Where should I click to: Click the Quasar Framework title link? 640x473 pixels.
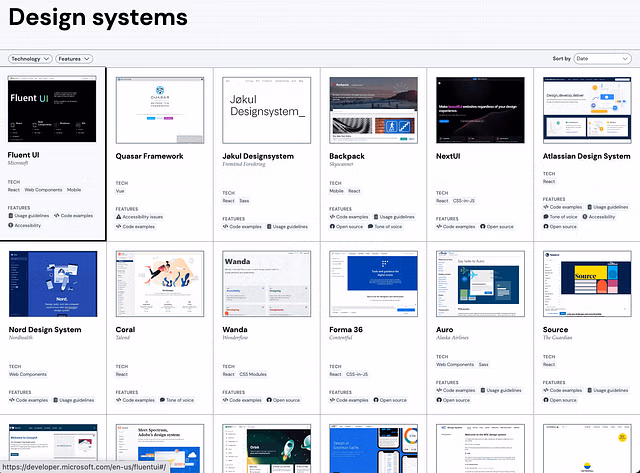pyautogui.click(x=149, y=156)
